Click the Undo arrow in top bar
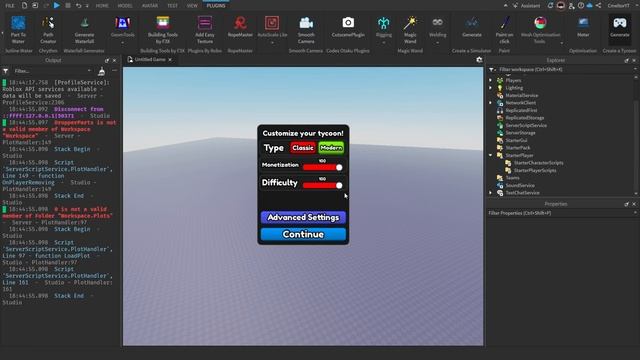 [x=78, y=6]
